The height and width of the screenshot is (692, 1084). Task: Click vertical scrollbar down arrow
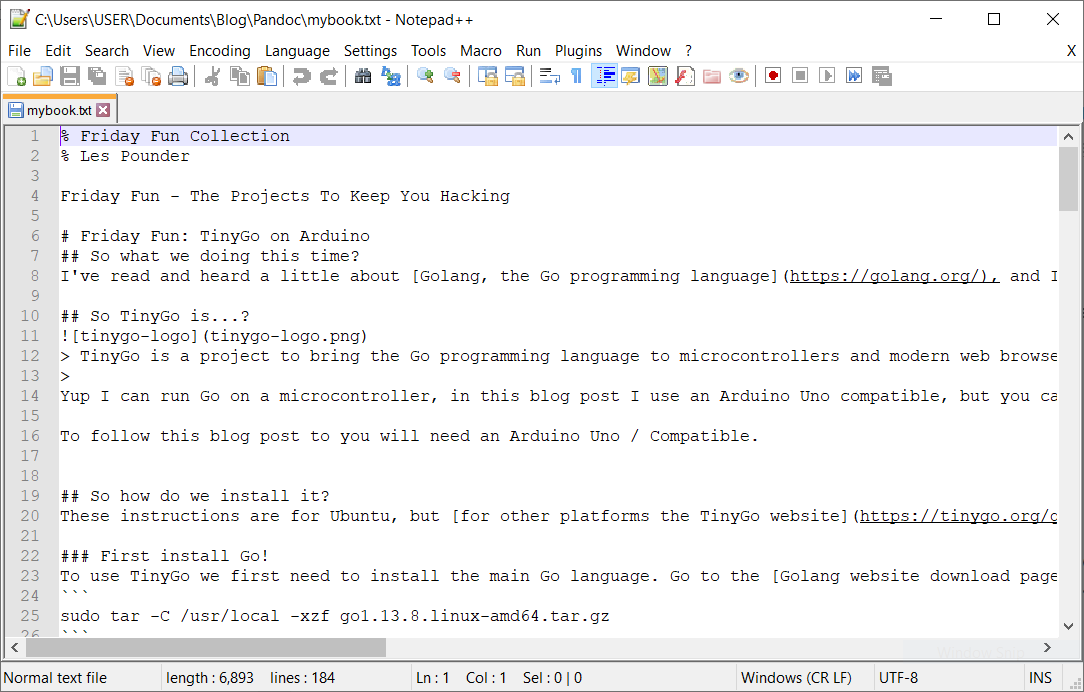[x=1068, y=626]
